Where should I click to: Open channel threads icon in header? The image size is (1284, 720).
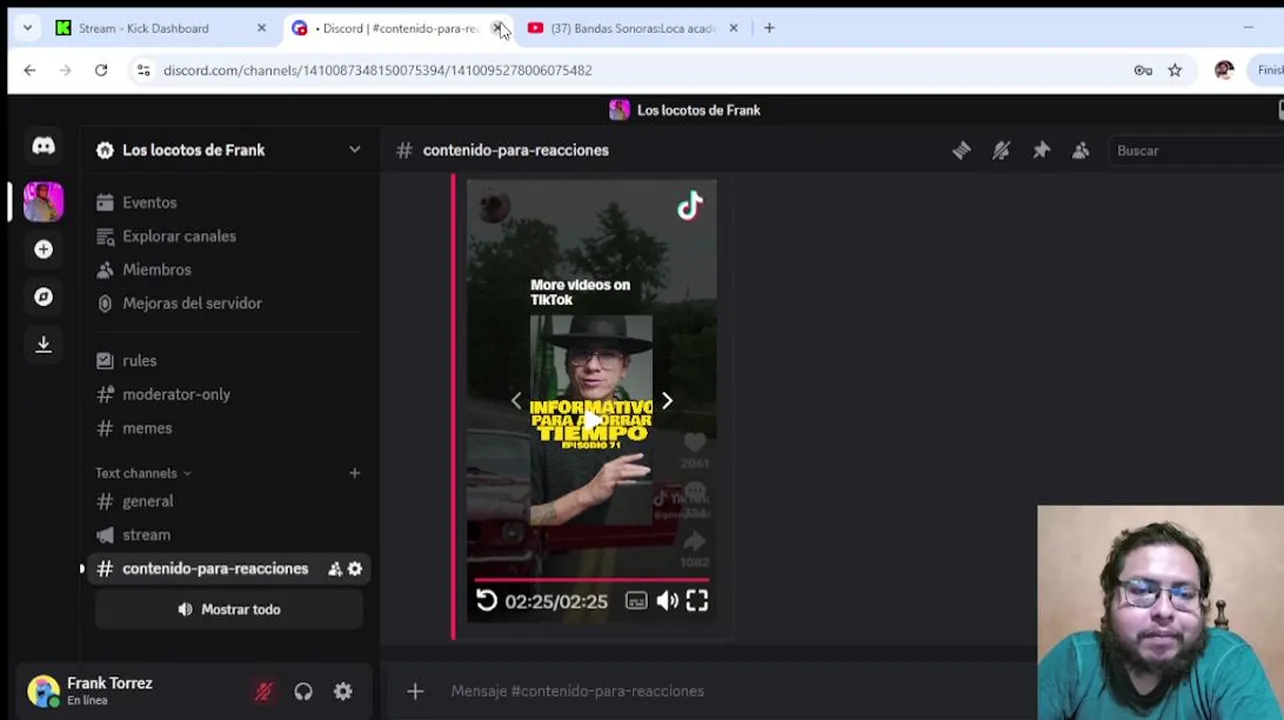(961, 150)
